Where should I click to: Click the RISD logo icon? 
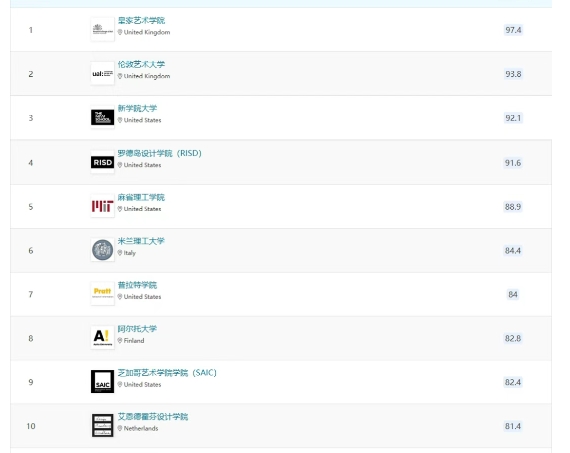(x=103, y=162)
